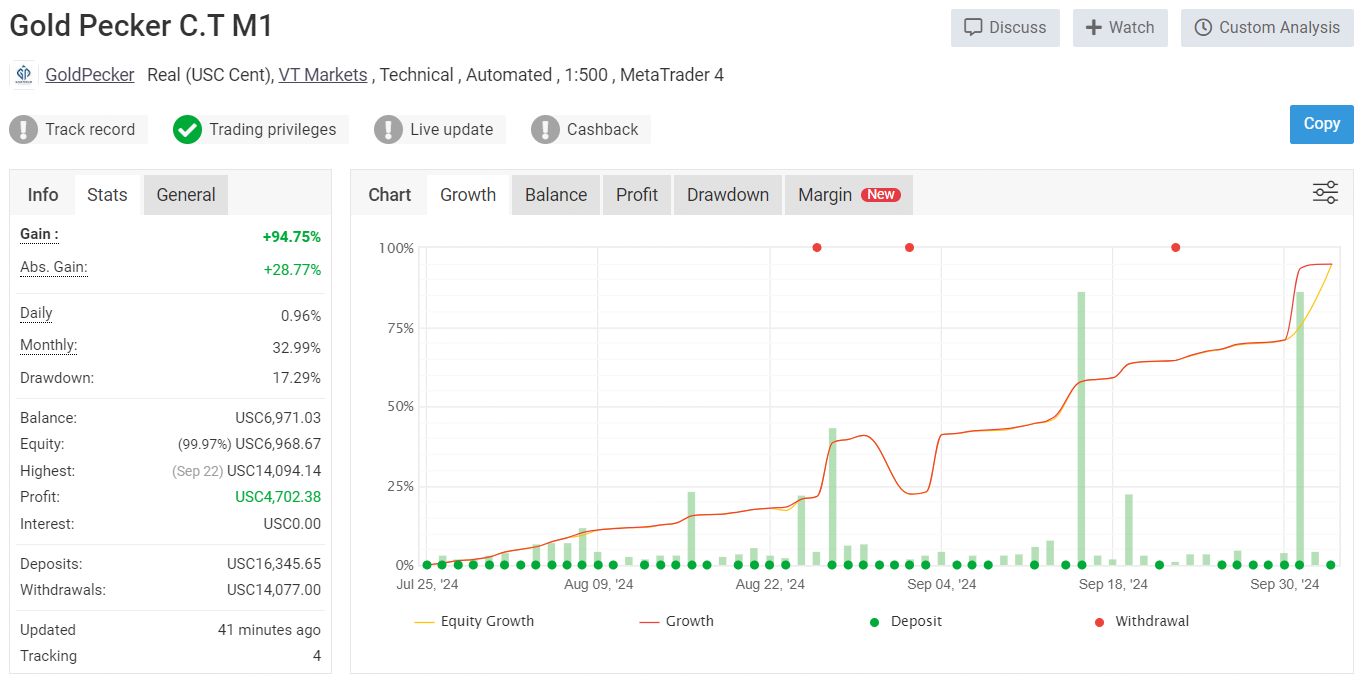Click the Discuss button
Viewport: 1362px width, 682px height.
coord(1005,27)
